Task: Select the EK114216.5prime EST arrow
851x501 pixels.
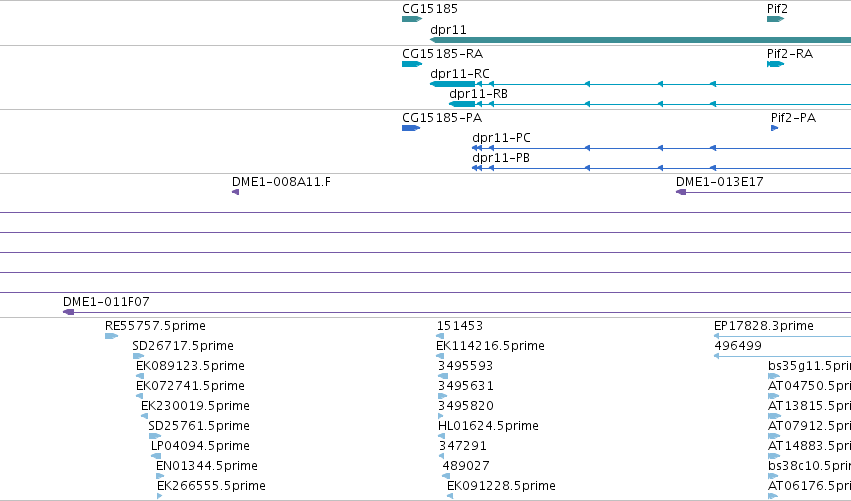Action: point(440,356)
